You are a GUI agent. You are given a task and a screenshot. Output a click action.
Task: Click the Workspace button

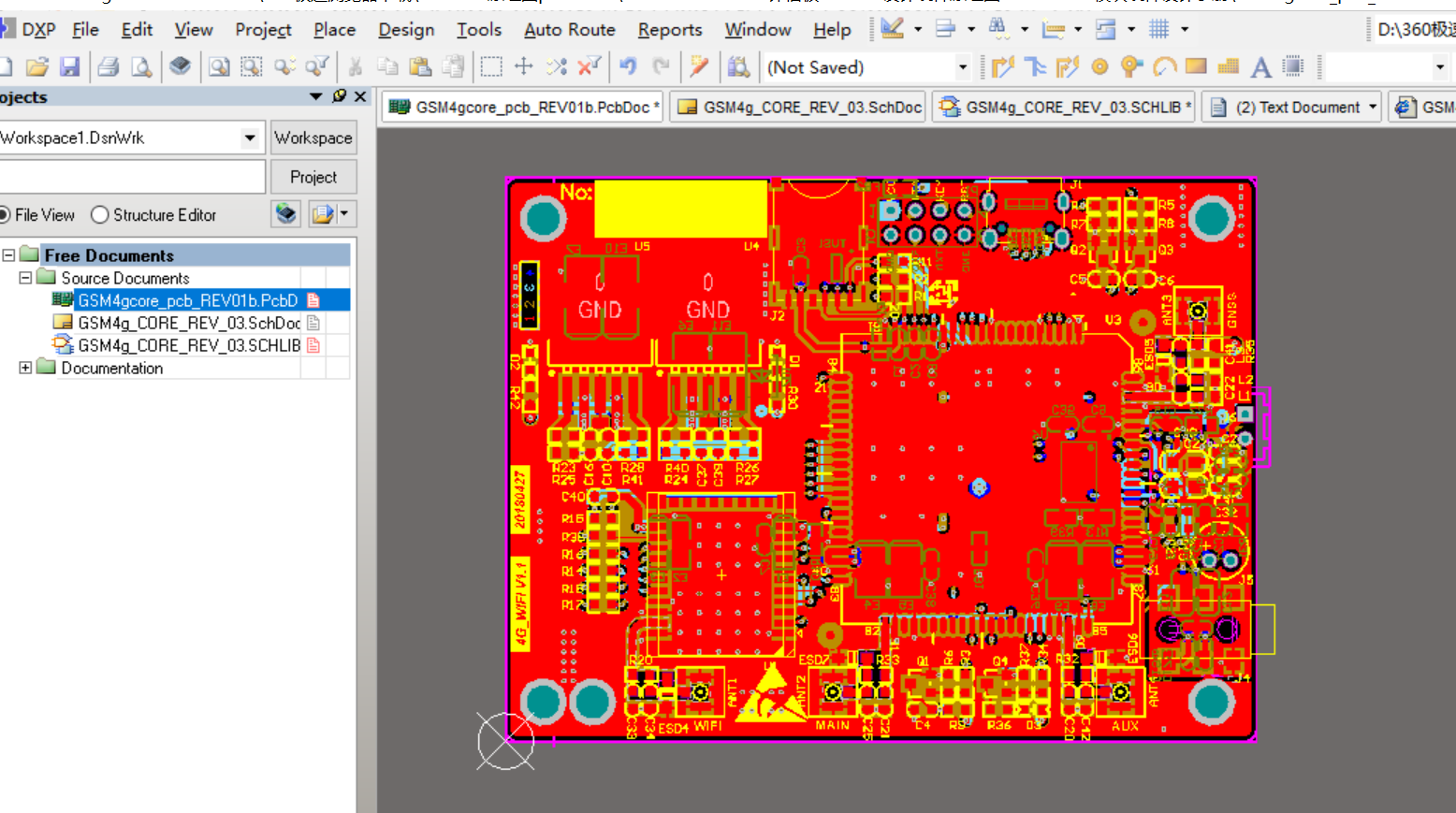click(313, 138)
